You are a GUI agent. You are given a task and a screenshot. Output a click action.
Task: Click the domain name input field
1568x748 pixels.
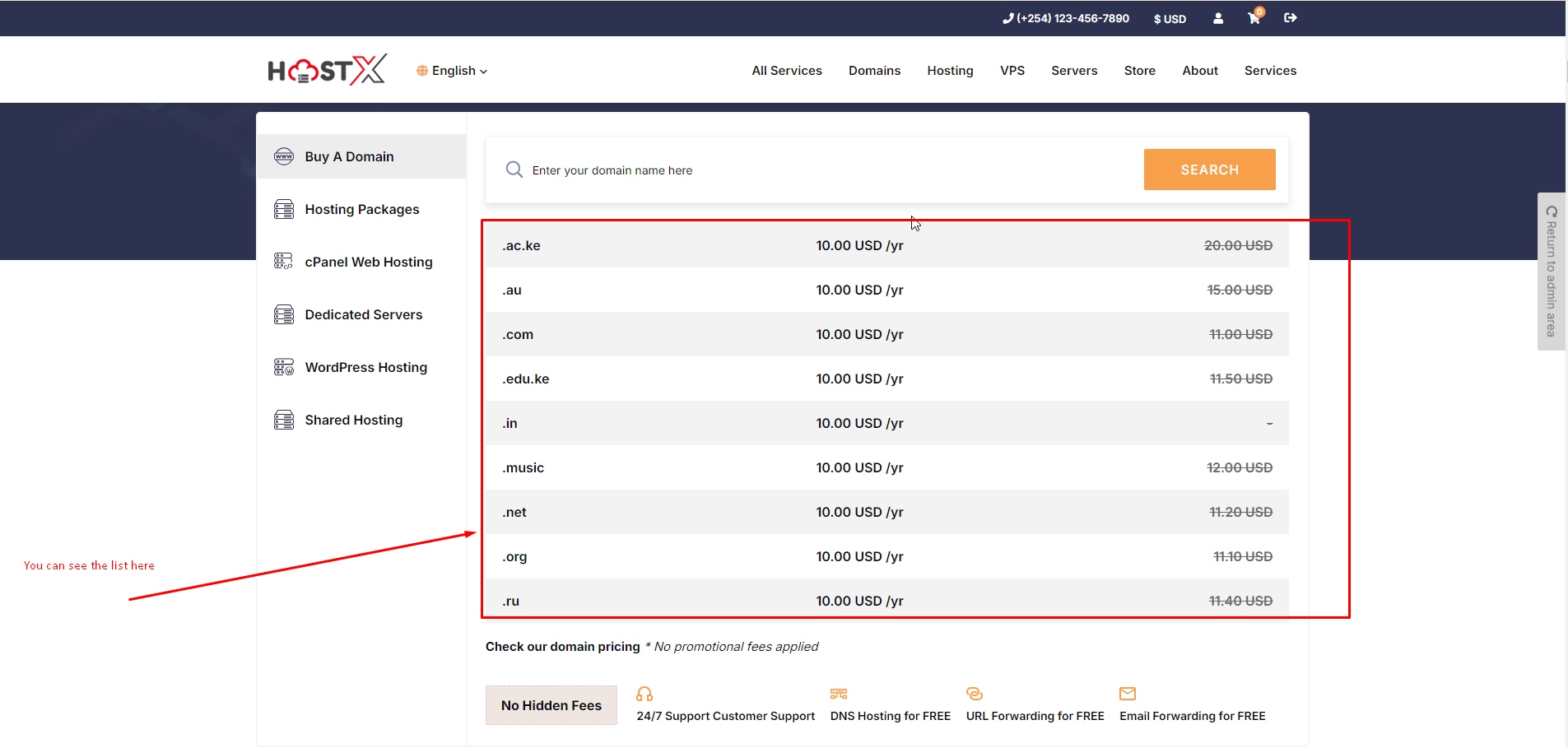[823, 170]
